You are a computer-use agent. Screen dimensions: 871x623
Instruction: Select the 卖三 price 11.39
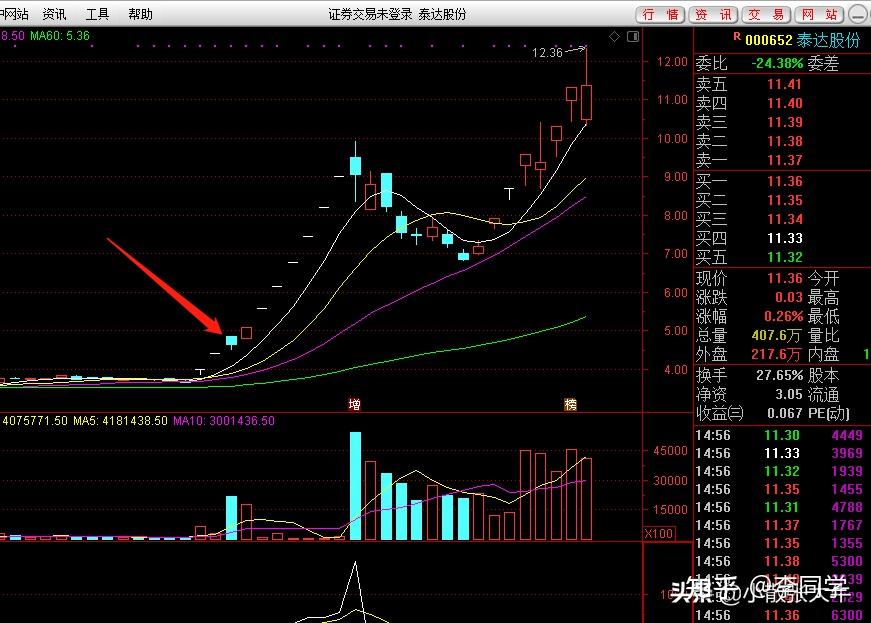784,122
